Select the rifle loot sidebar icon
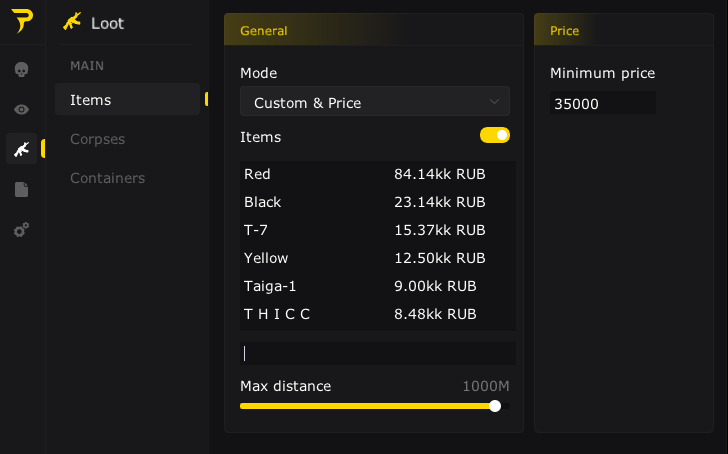Screen dimensions: 728x454 coord(21,149)
